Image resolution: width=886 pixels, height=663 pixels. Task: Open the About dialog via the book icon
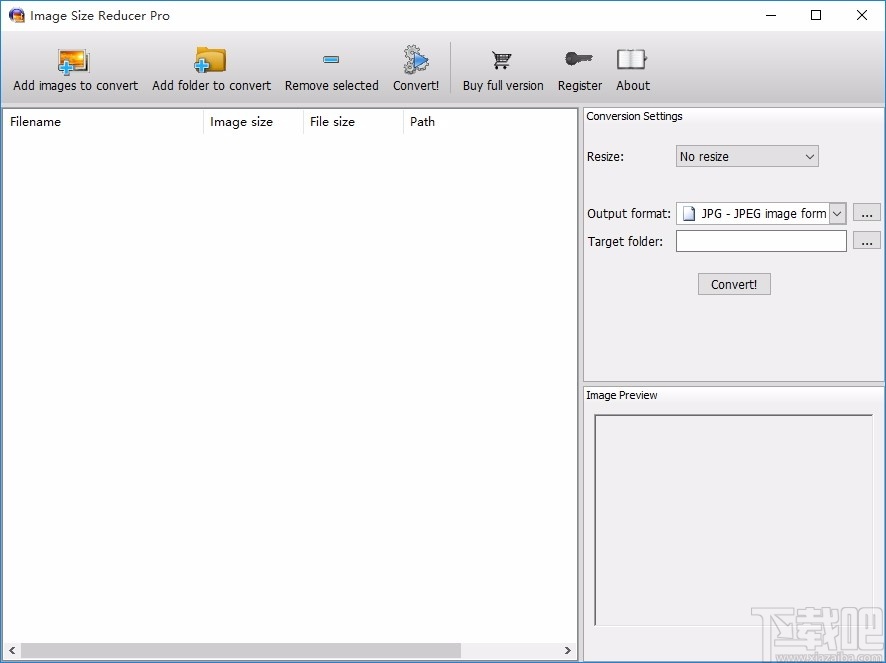[x=632, y=60]
